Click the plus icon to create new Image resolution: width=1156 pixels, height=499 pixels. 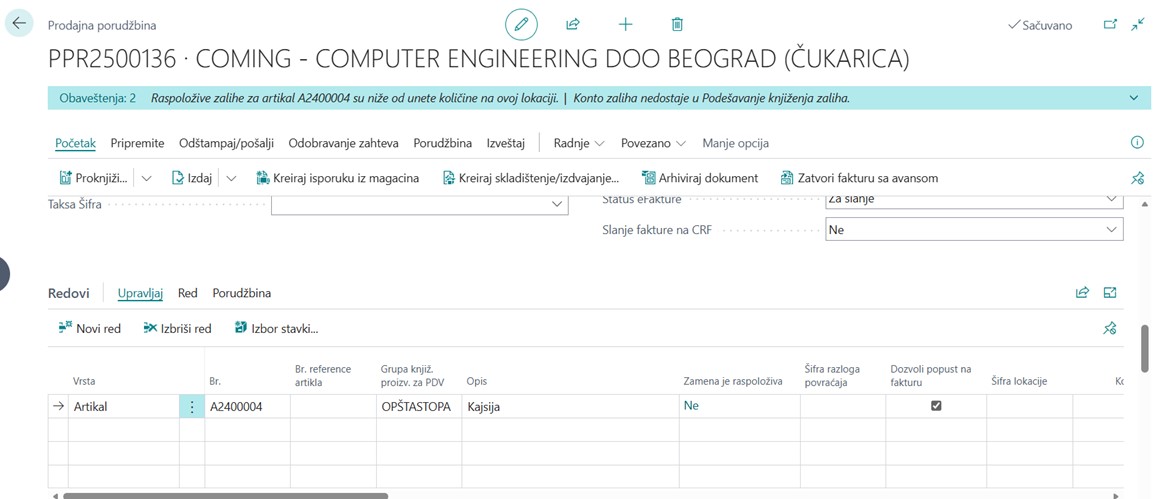point(625,24)
